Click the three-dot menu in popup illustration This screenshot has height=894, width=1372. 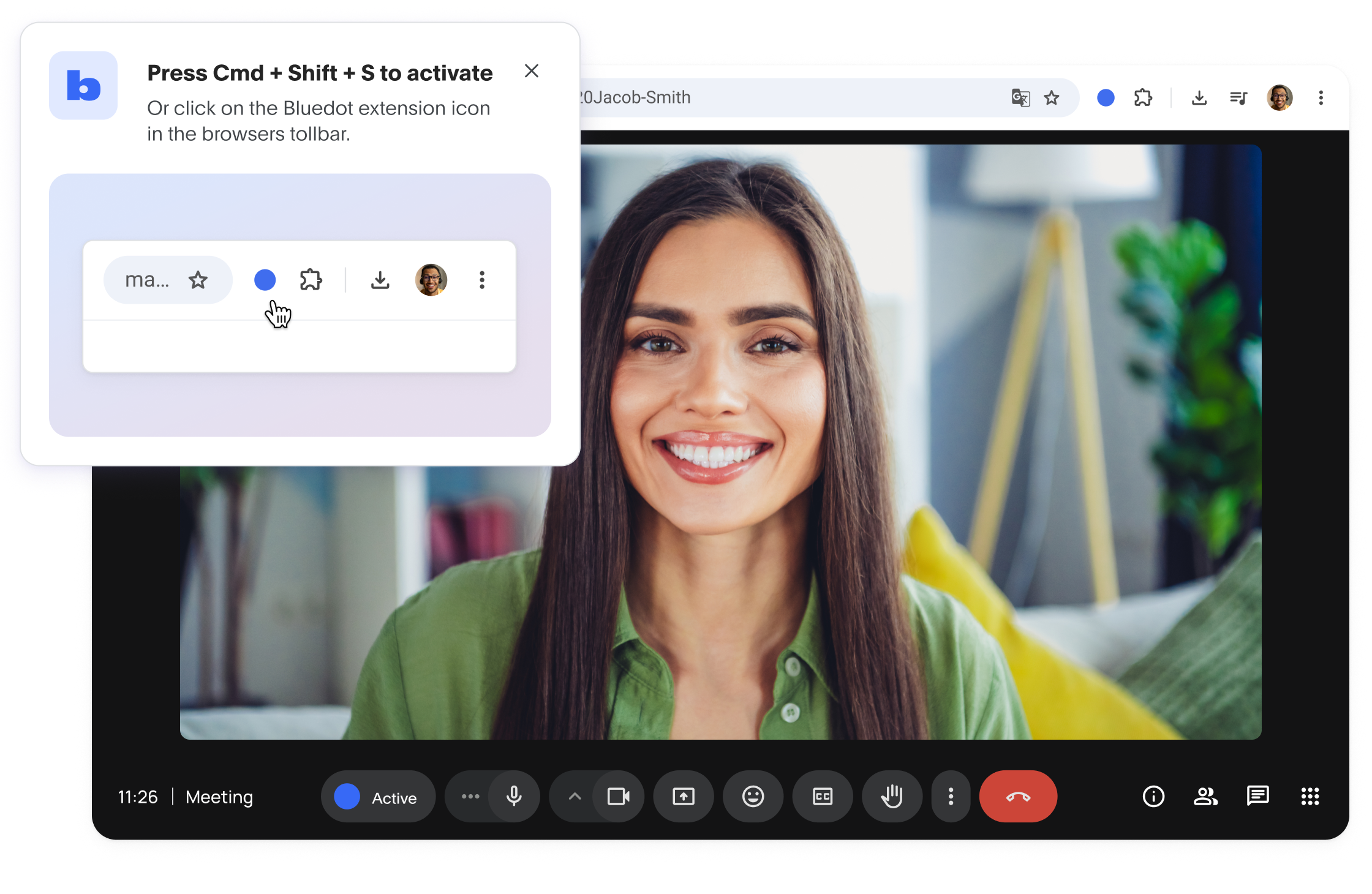coord(482,280)
